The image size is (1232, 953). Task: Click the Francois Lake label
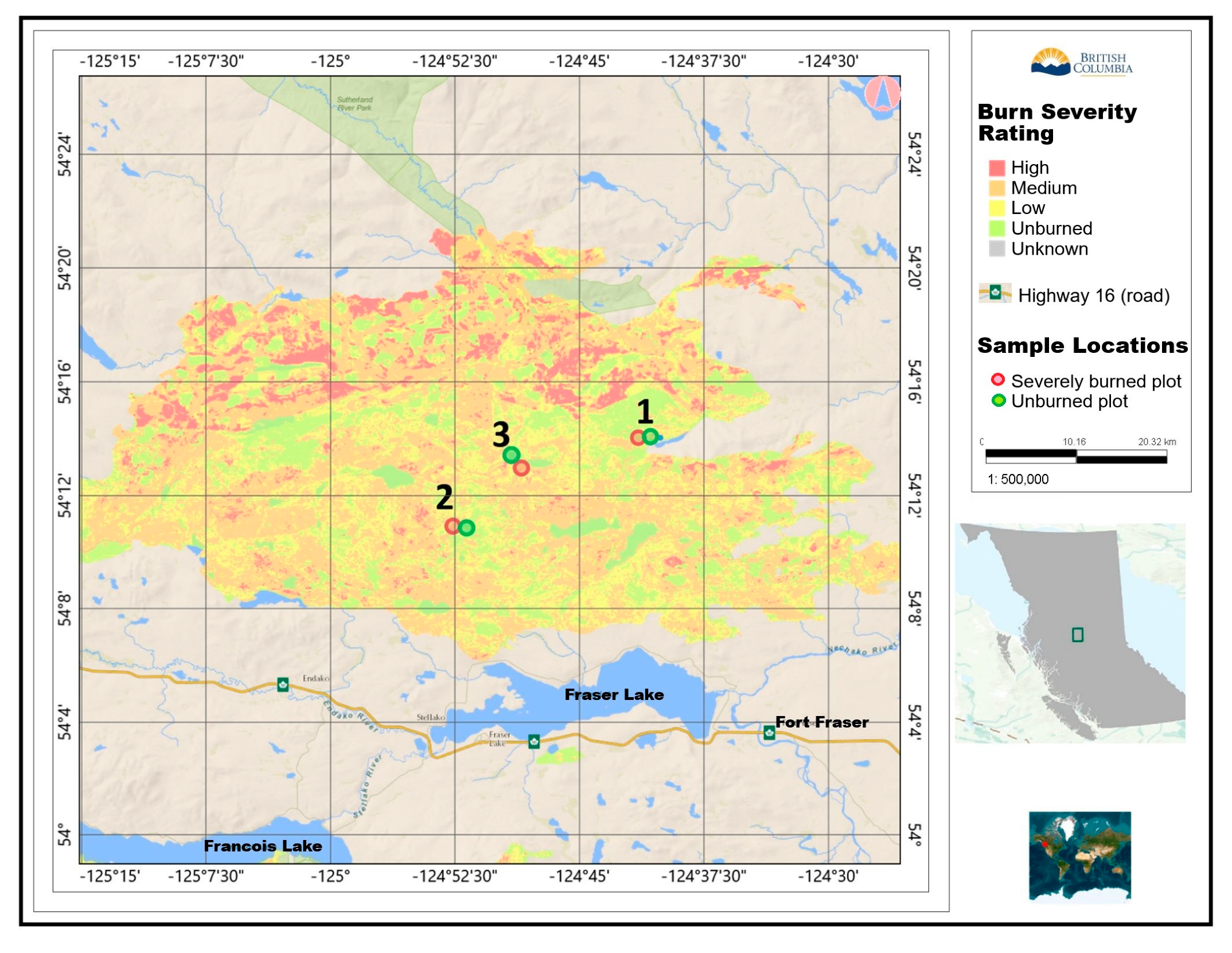point(263,846)
